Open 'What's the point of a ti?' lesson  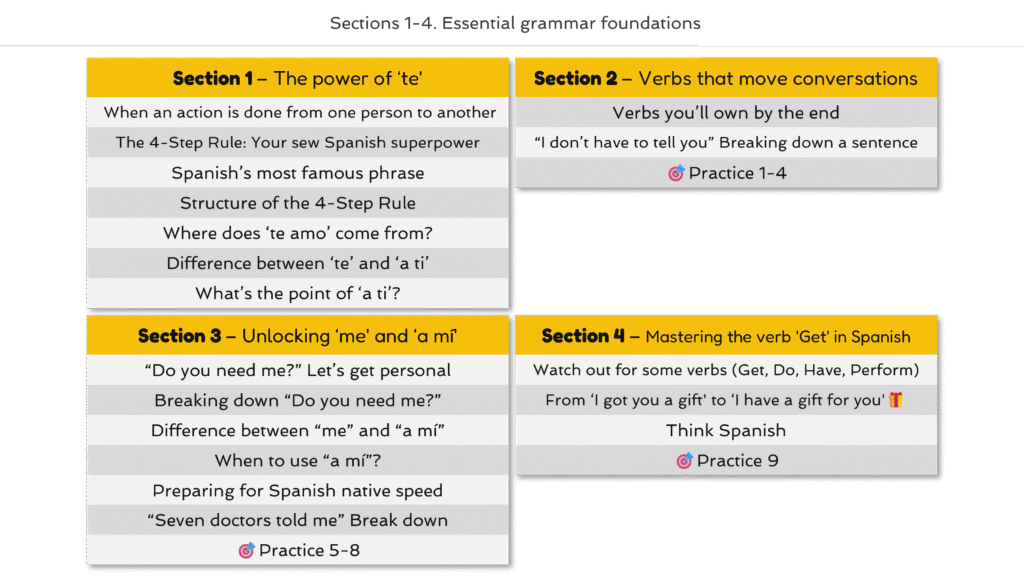298,293
